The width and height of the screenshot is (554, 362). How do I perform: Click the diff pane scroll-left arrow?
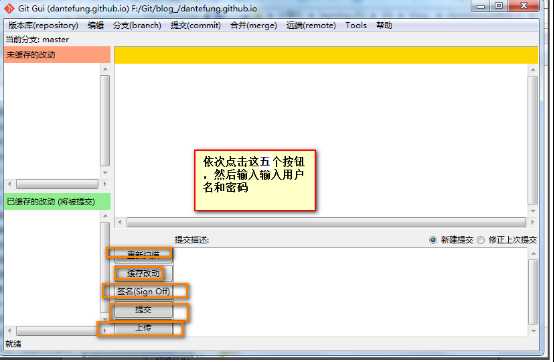click(x=120, y=222)
